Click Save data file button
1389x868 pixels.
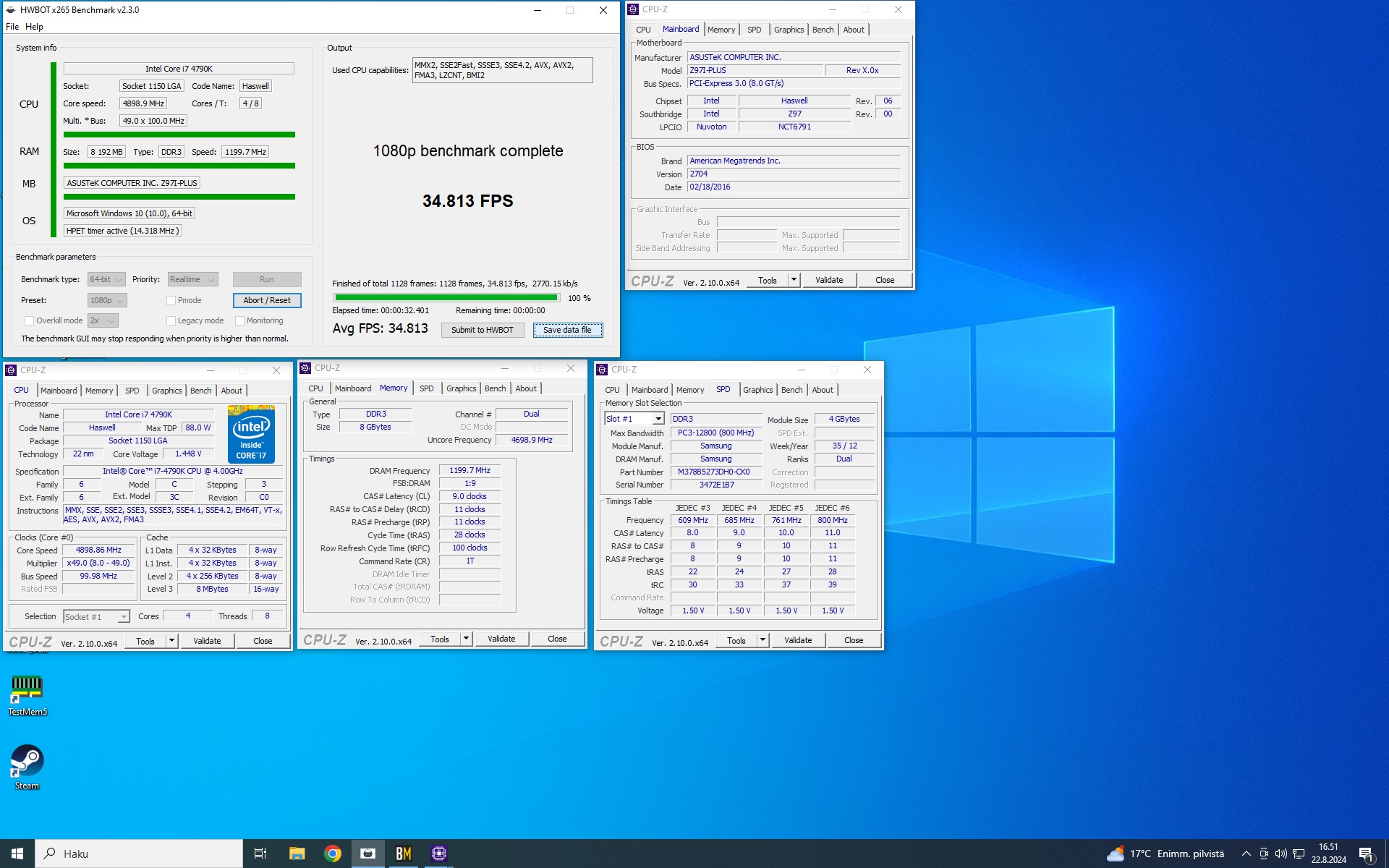click(x=567, y=330)
